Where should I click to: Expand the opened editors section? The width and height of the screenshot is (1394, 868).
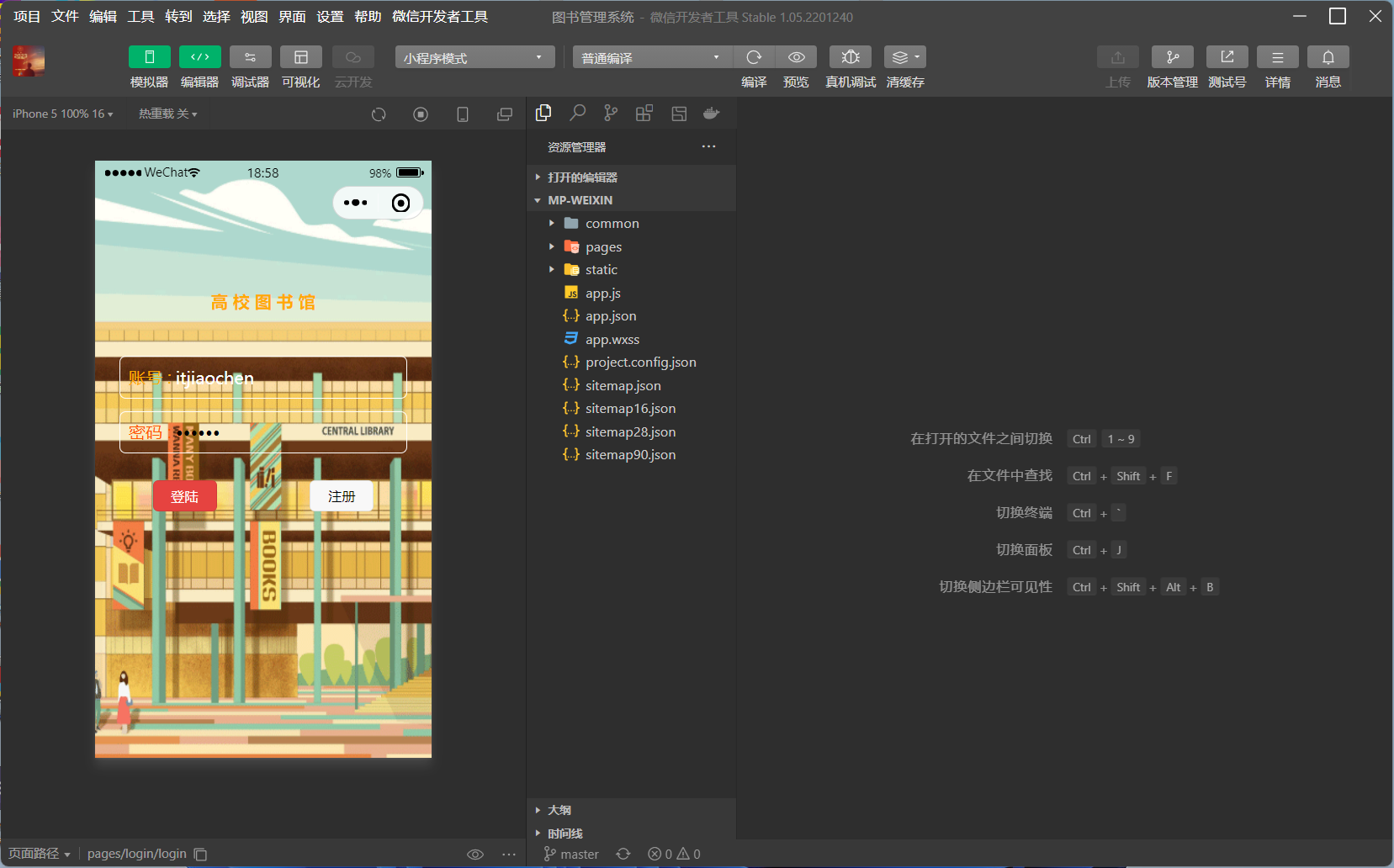coord(631,177)
